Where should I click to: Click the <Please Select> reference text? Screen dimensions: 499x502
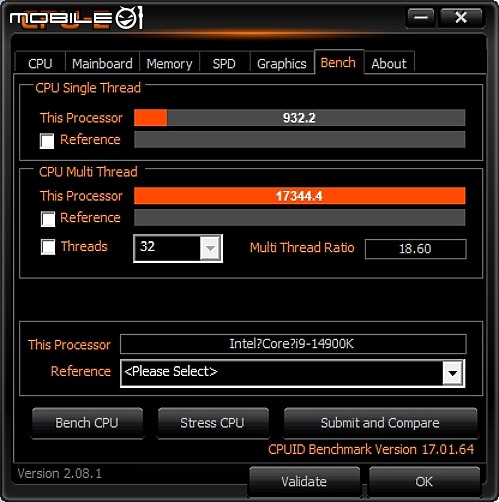click(171, 371)
